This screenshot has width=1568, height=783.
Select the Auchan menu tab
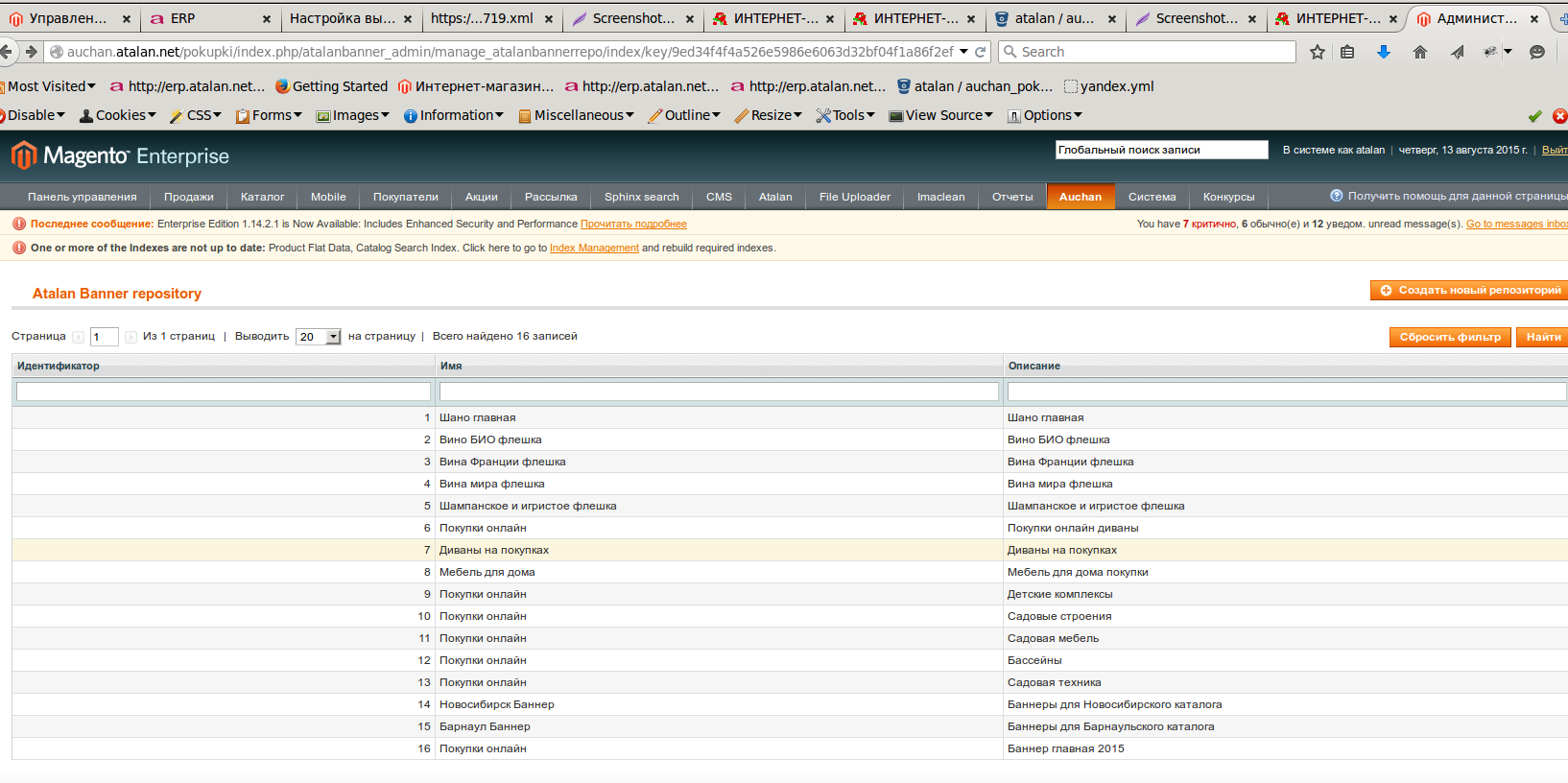point(1081,197)
